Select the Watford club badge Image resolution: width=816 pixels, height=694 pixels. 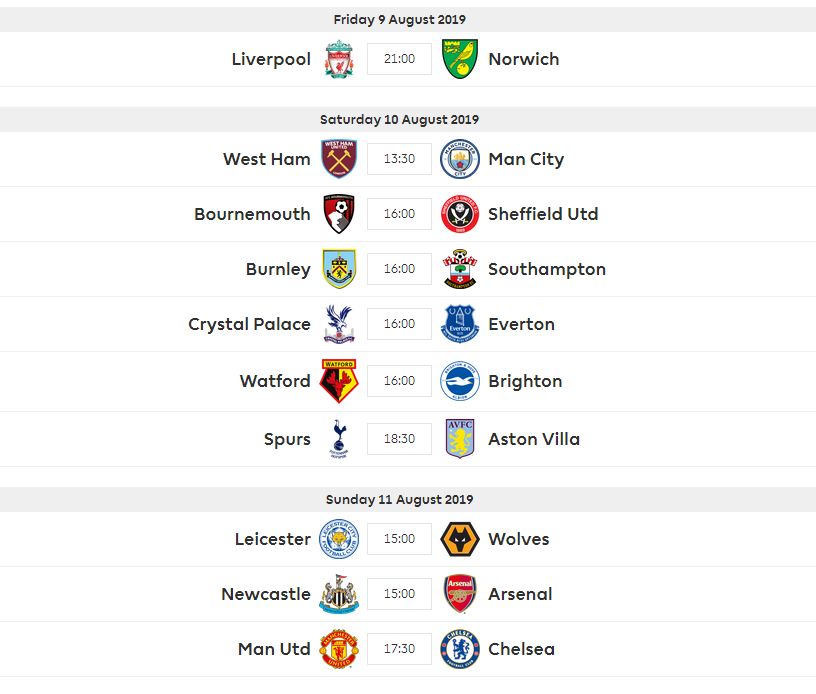pos(339,381)
